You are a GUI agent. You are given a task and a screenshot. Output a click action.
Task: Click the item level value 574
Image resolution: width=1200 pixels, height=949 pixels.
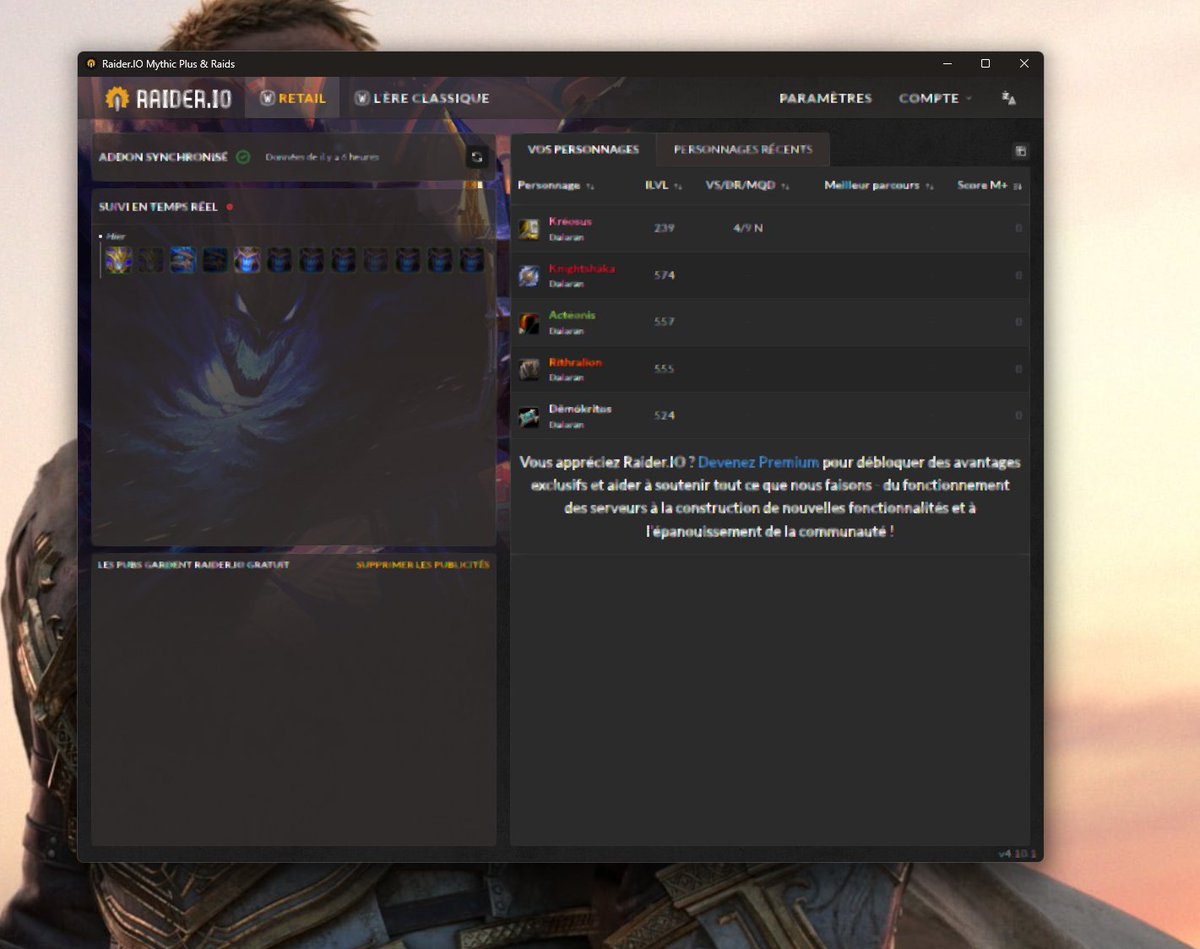click(664, 275)
